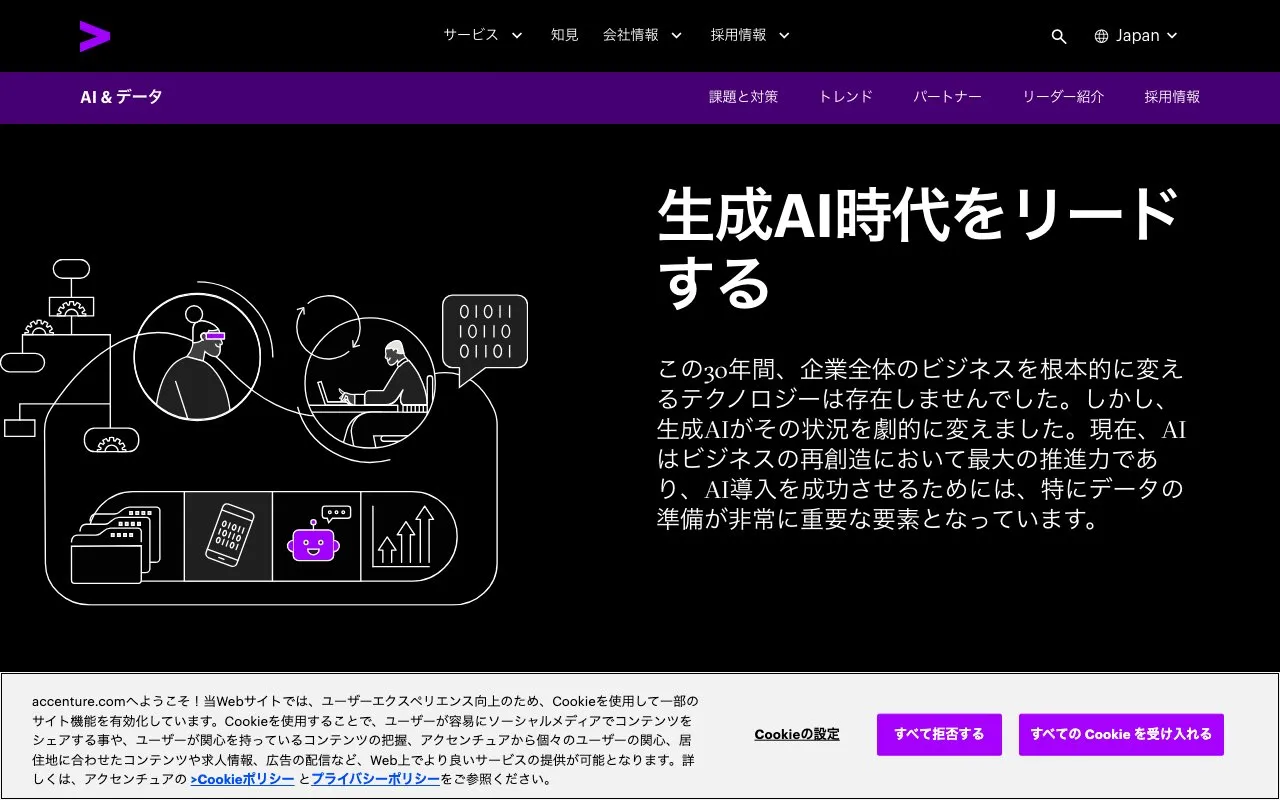Open Cookieの設定
This screenshot has height=800, width=1280.
797,734
